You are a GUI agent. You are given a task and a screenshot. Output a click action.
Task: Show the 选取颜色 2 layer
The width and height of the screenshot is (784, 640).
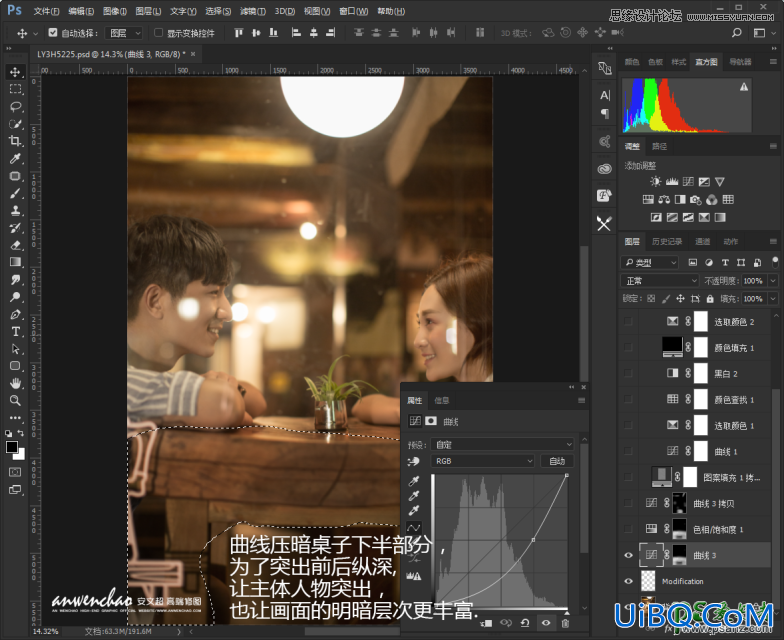point(628,322)
